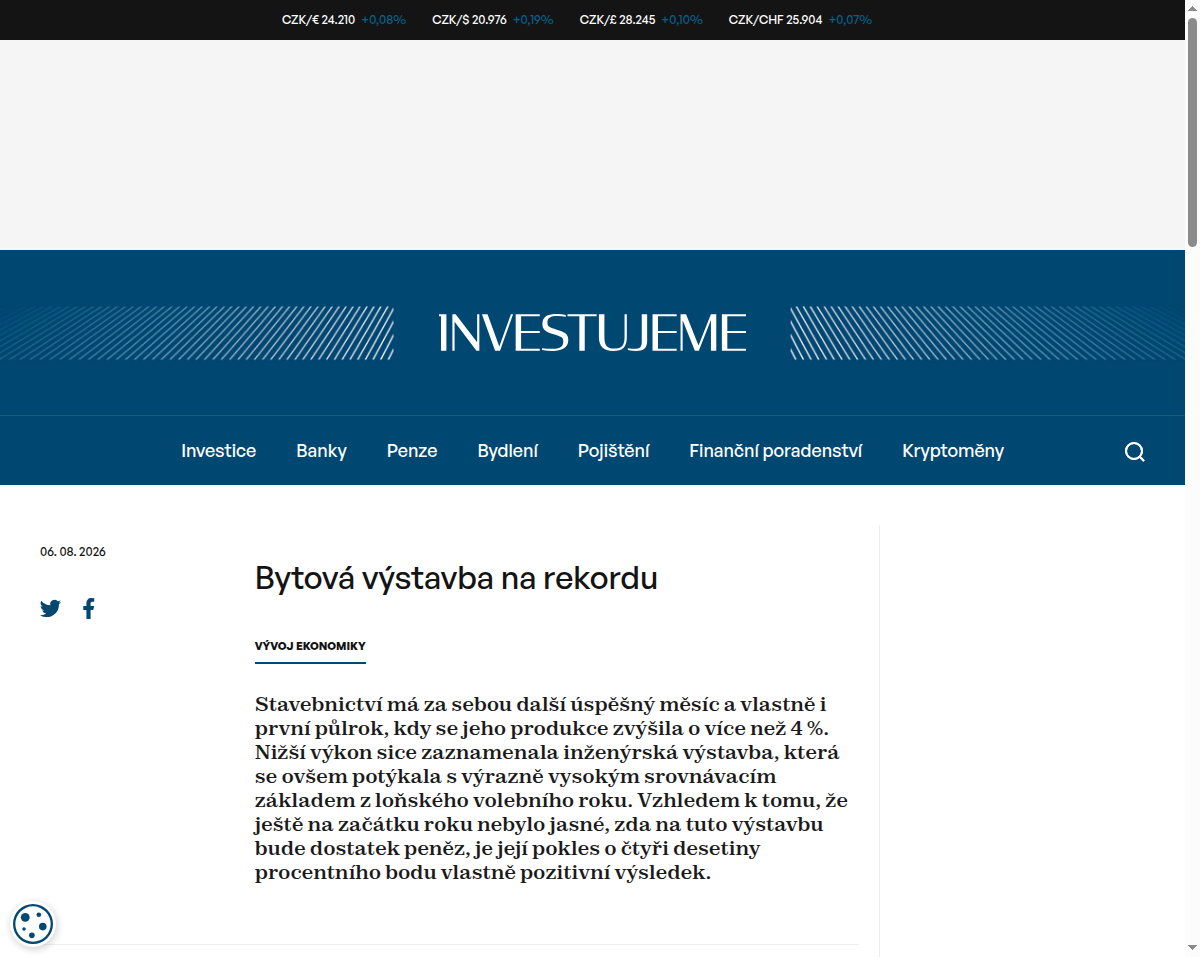Select the CZK/$ 20.976 exchange rate
Image resolution: width=1200 pixels, height=957 pixels.
(x=469, y=19)
